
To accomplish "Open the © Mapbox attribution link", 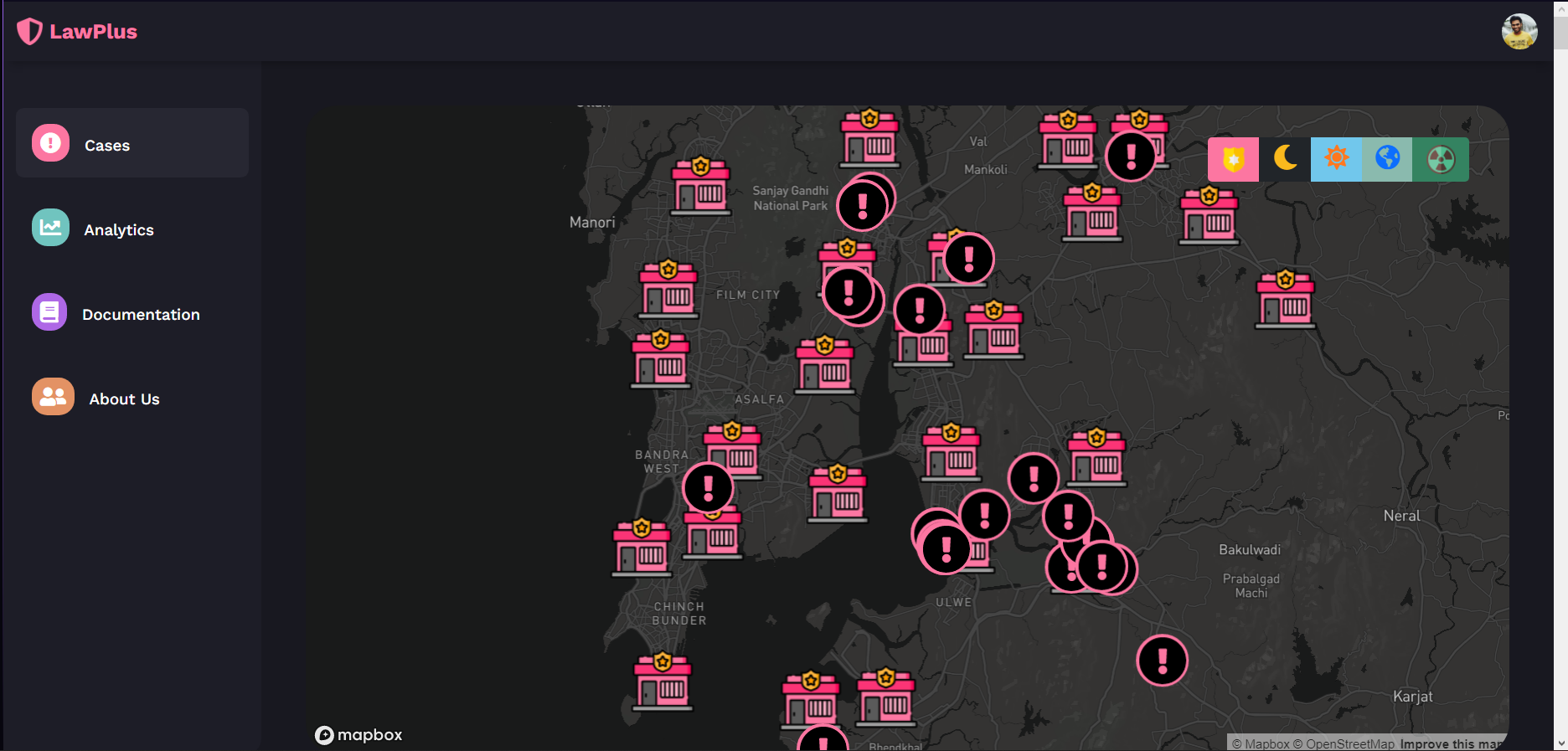I will click(x=1261, y=743).
